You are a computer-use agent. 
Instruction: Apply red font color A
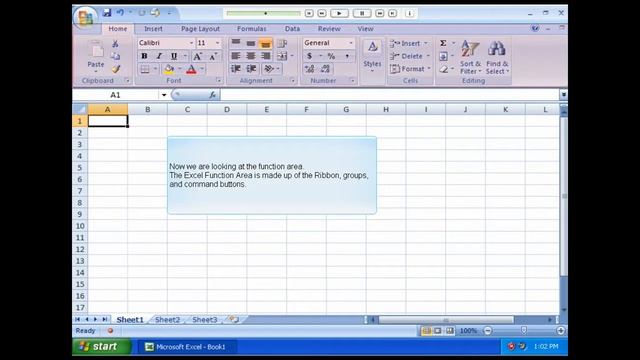191,69
